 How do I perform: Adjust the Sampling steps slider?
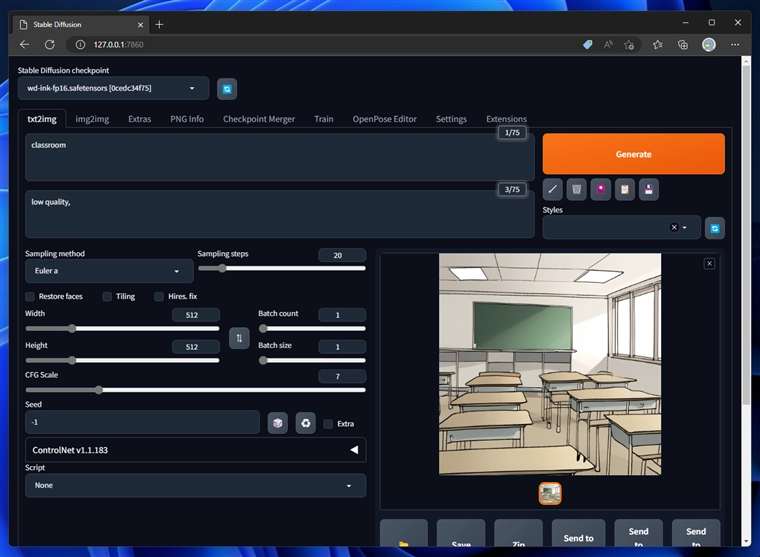[x=282, y=269]
